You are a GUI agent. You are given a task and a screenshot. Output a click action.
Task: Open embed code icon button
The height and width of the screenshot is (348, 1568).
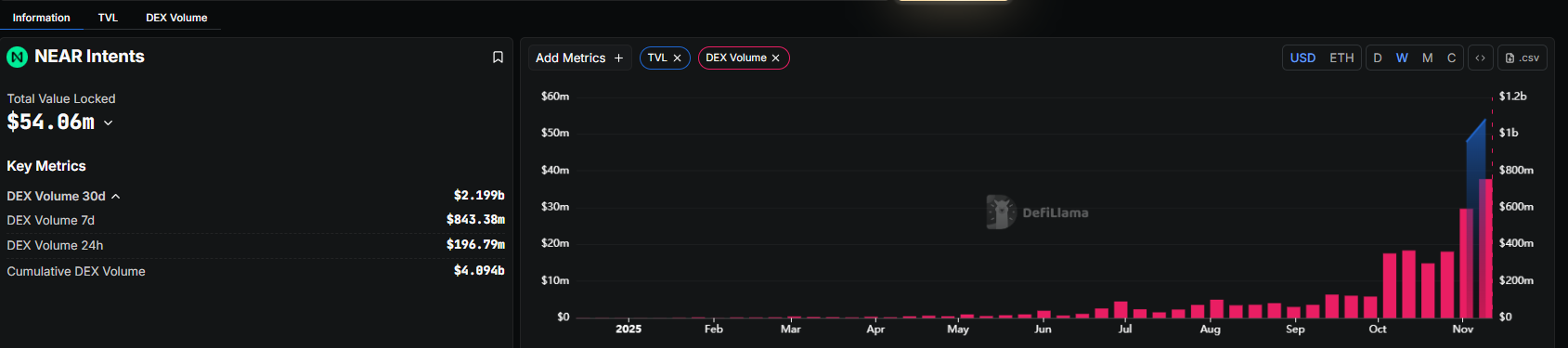pyautogui.click(x=1480, y=58)
